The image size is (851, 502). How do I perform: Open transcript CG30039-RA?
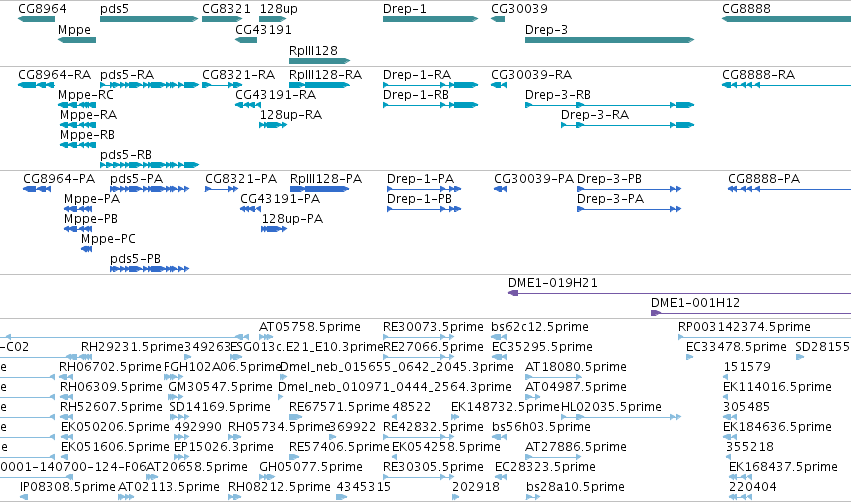(x=499, y=85)
